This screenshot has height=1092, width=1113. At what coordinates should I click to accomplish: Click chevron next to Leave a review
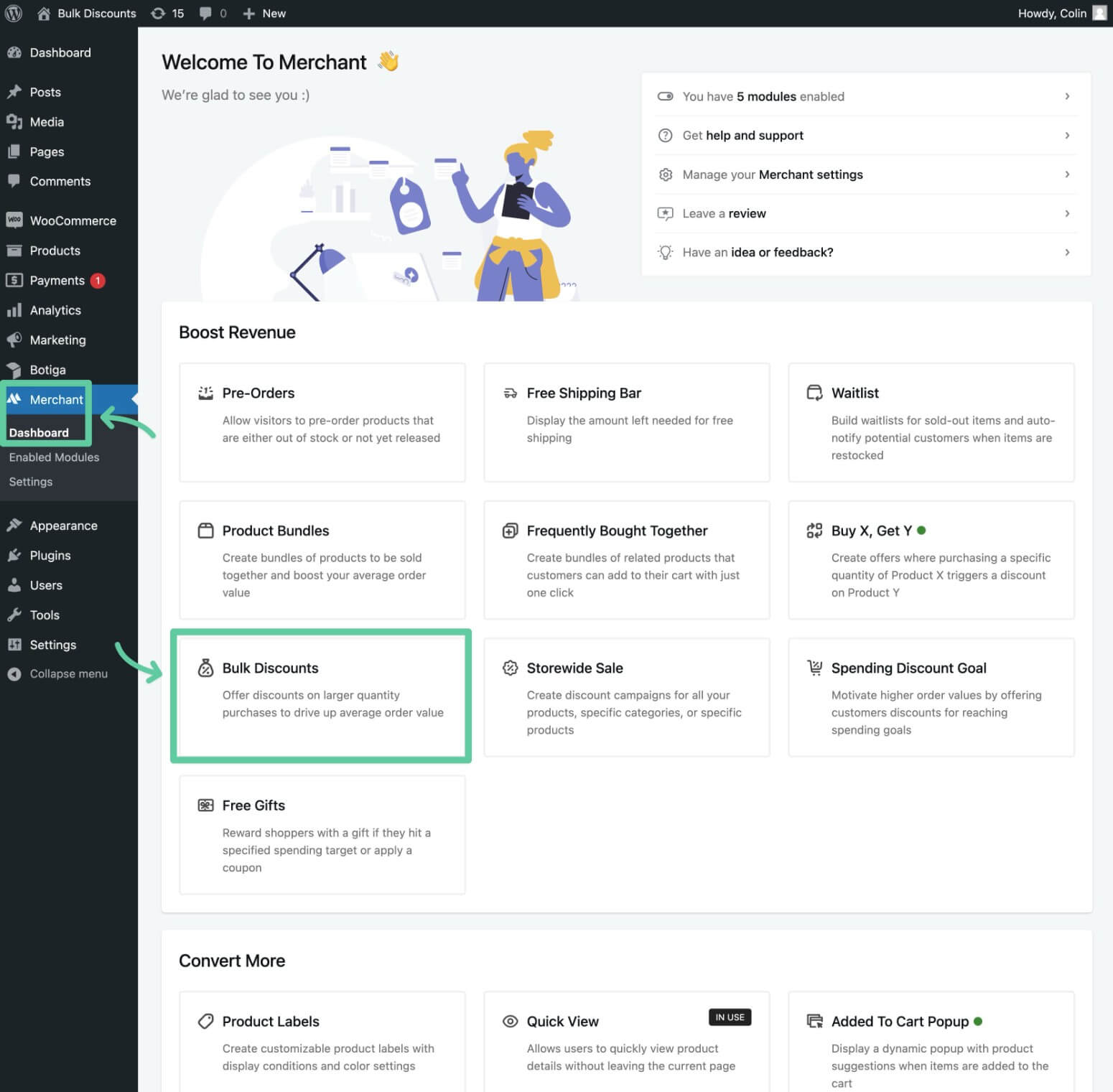click(x=1067, y=213)
